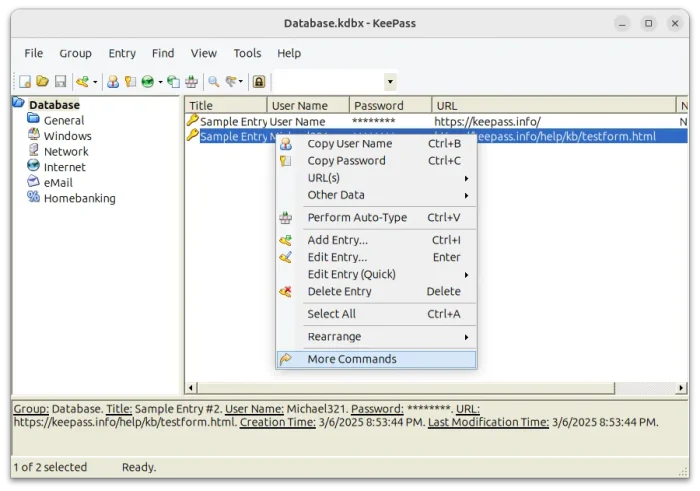Expand the Other Data submenu
The width and height of the screenshot is (700, 491).
click(376, 195)
